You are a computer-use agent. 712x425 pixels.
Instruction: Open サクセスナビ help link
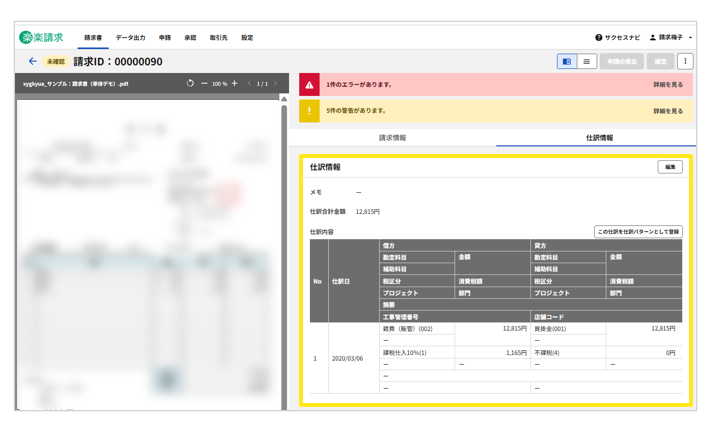tap(617, 38)
